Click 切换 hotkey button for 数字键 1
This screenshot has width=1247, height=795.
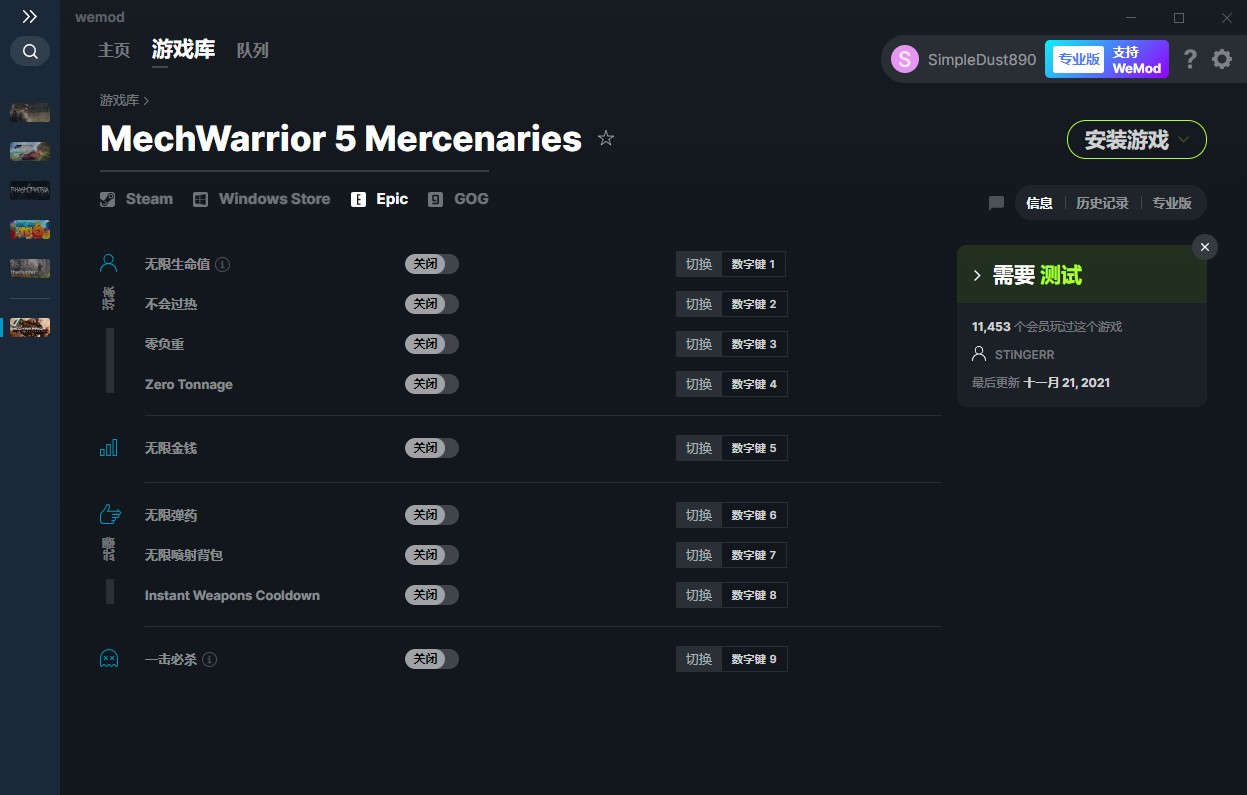[699, 264]
